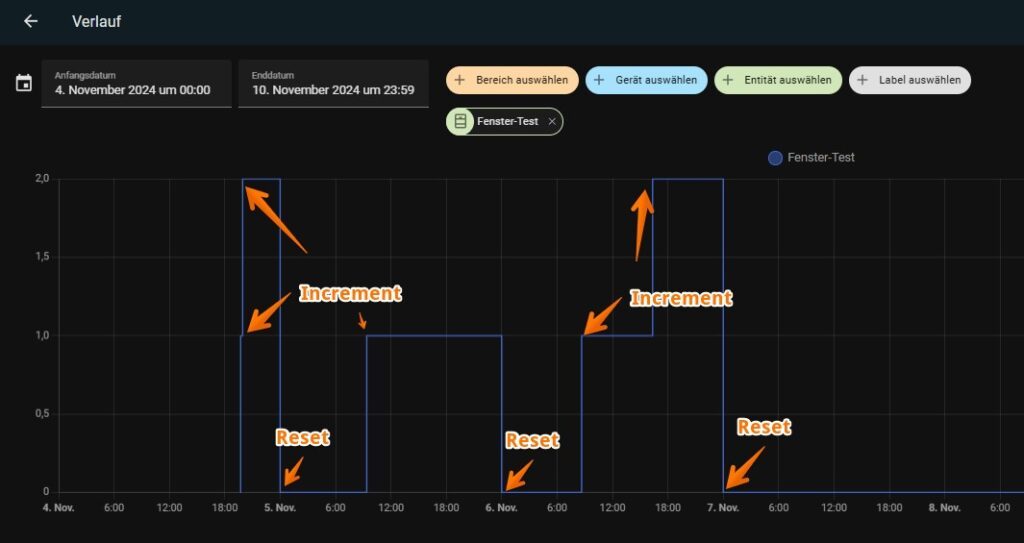The width and height of the screenshot is (1024, 543).
Task: Click the blue Fenster-Test legend dot
Action: tap(774, 158)
